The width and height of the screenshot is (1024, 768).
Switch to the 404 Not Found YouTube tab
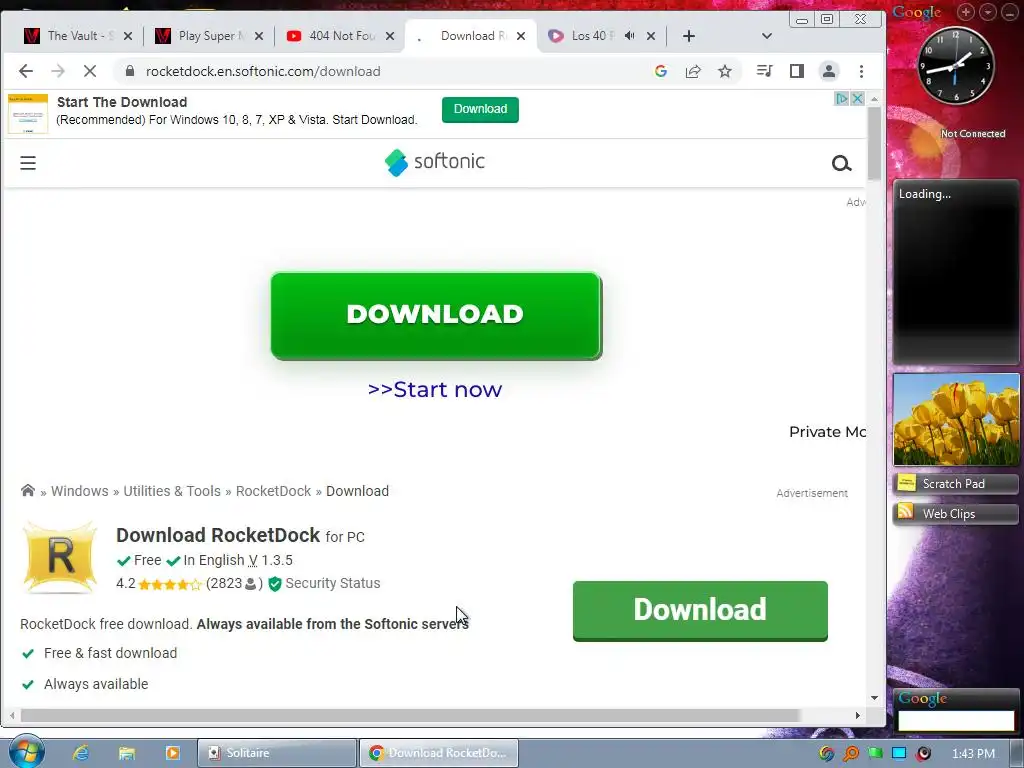pyautogui.click(x=340, y=36)
